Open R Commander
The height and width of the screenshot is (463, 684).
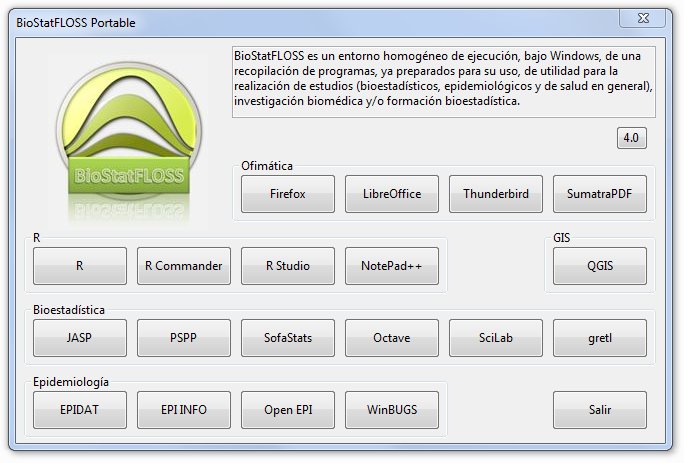tap(184, 266)
